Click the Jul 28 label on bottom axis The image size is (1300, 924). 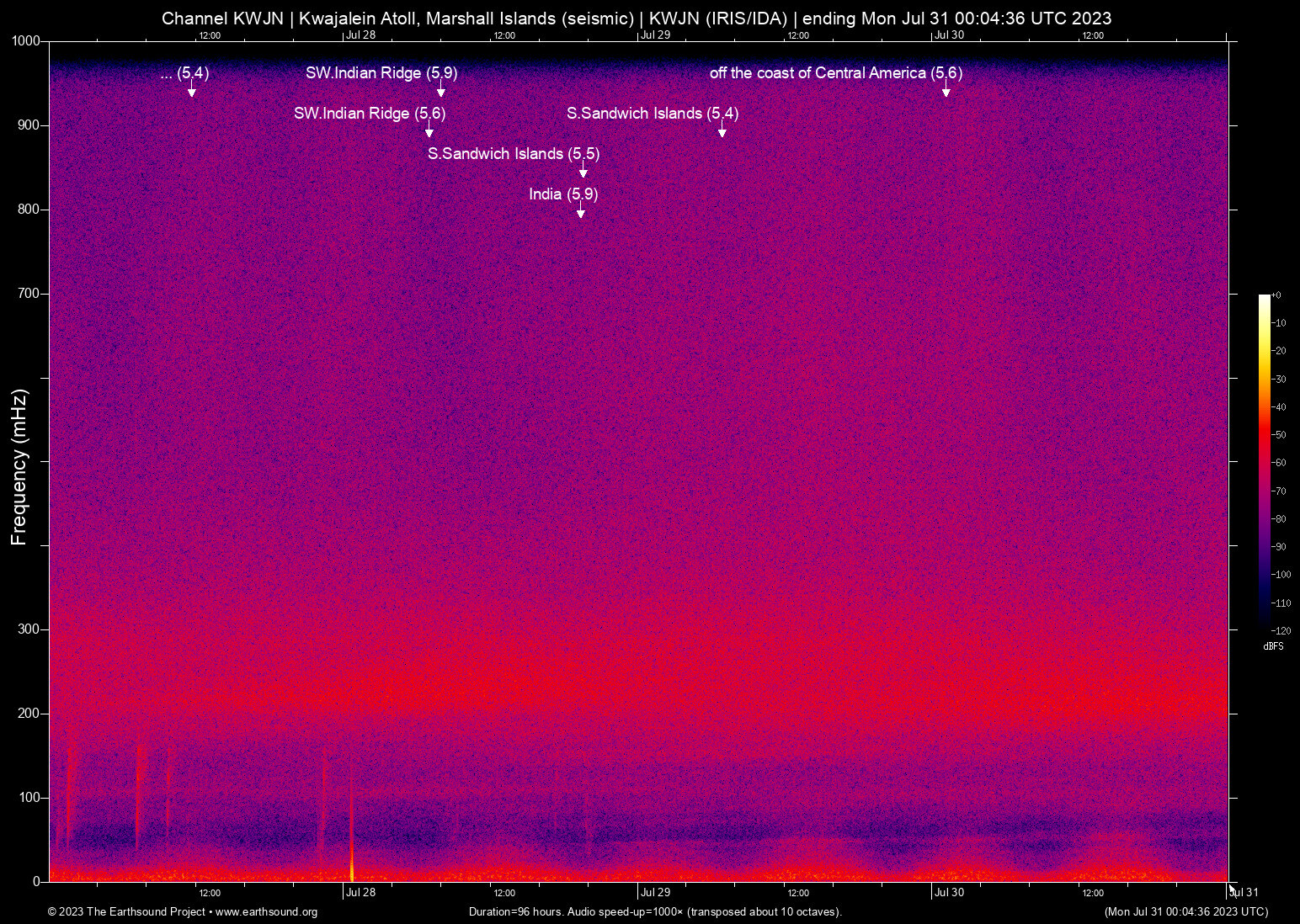360,893
